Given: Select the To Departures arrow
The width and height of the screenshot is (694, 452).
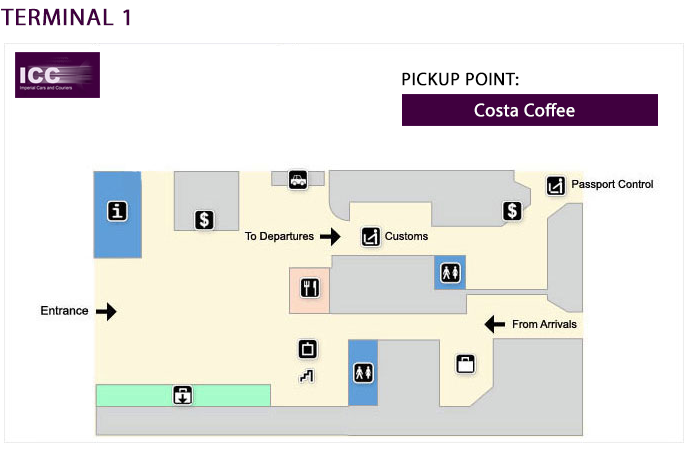Looking at the screenshot, I should click(x=330, y=236).
